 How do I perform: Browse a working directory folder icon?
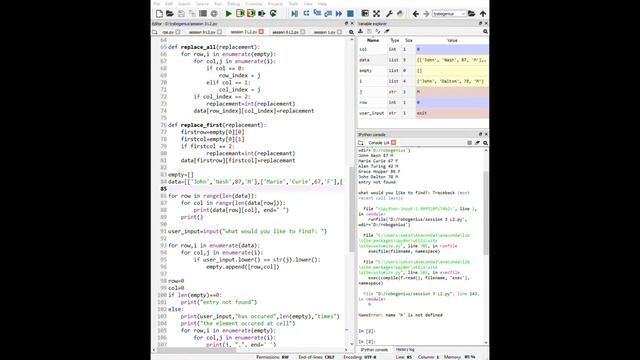(x=471, y=14)
